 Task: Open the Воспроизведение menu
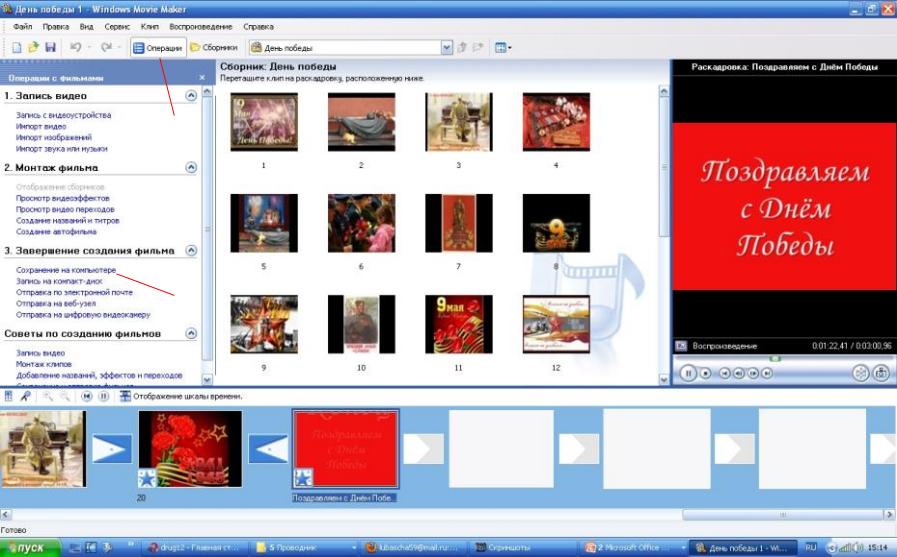tap(201, 27)
